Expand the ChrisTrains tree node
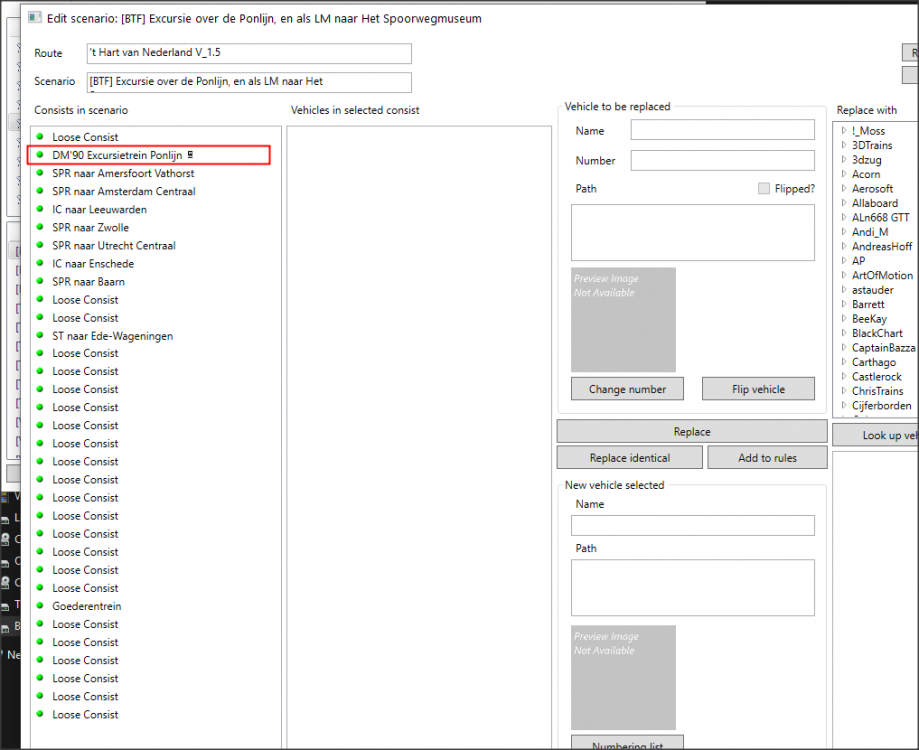The width and height of the screenshot is (919, 750). 844,392
